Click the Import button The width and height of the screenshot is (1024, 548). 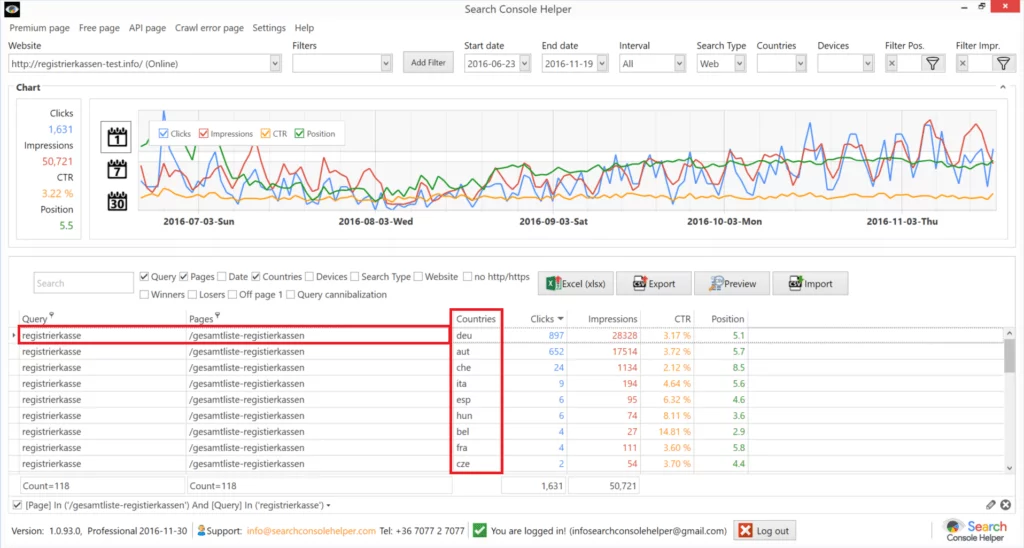click(x=810, y=283)
